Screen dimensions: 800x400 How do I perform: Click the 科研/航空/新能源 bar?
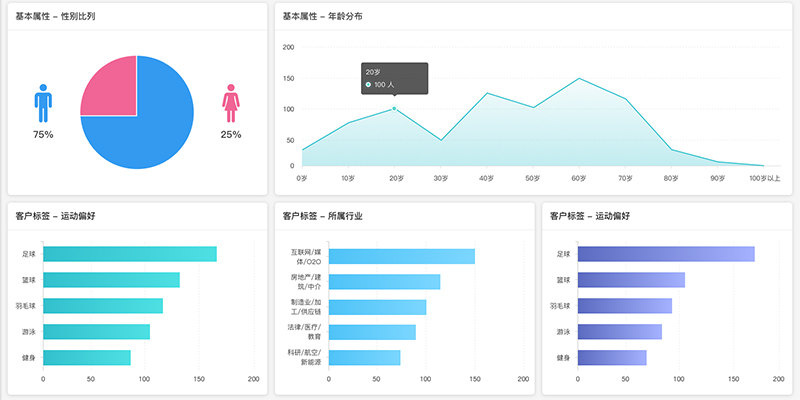(364, 357)
